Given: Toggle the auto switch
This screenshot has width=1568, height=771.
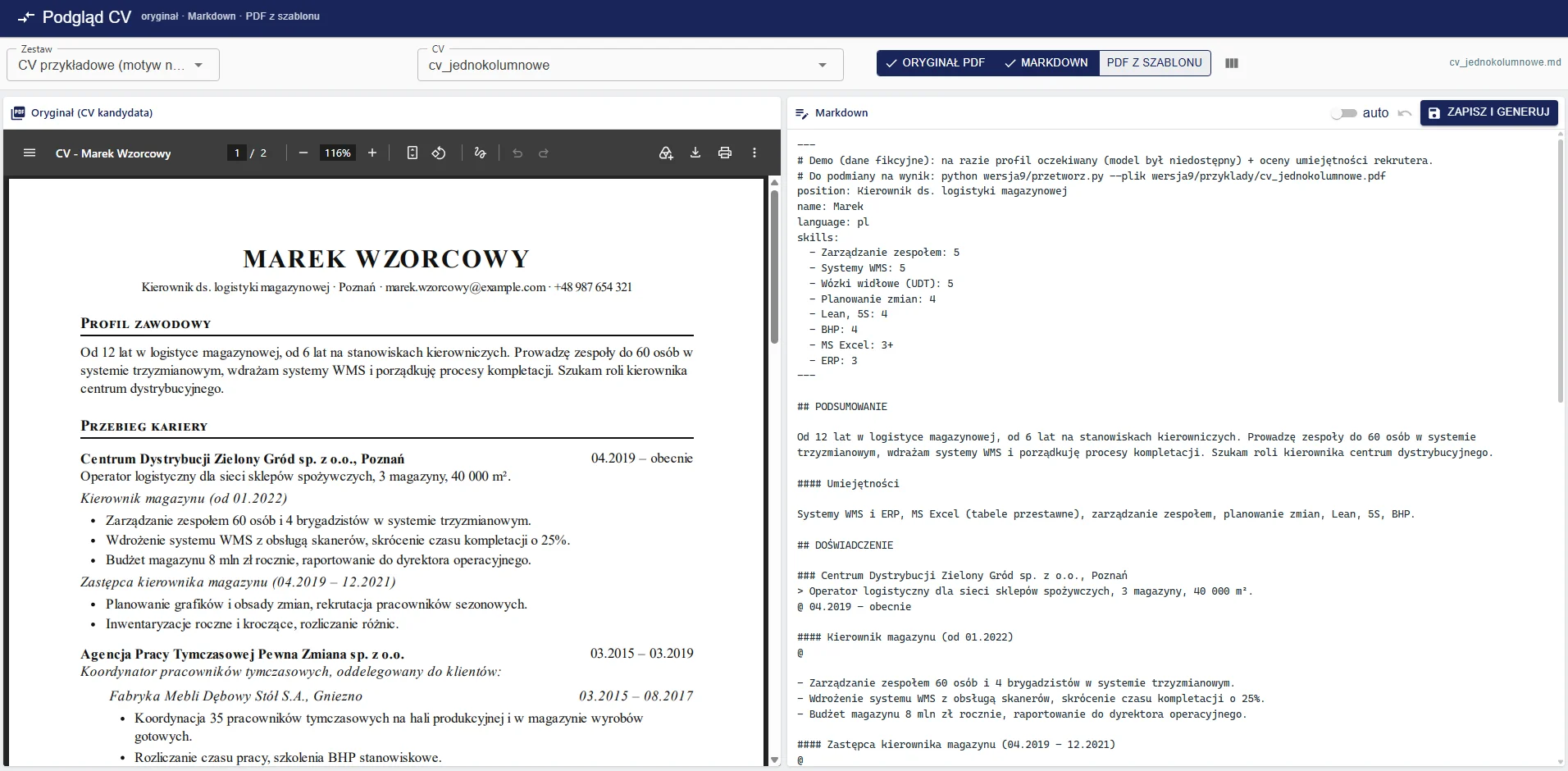Looking at the screenshot, I should point(1343,113).
